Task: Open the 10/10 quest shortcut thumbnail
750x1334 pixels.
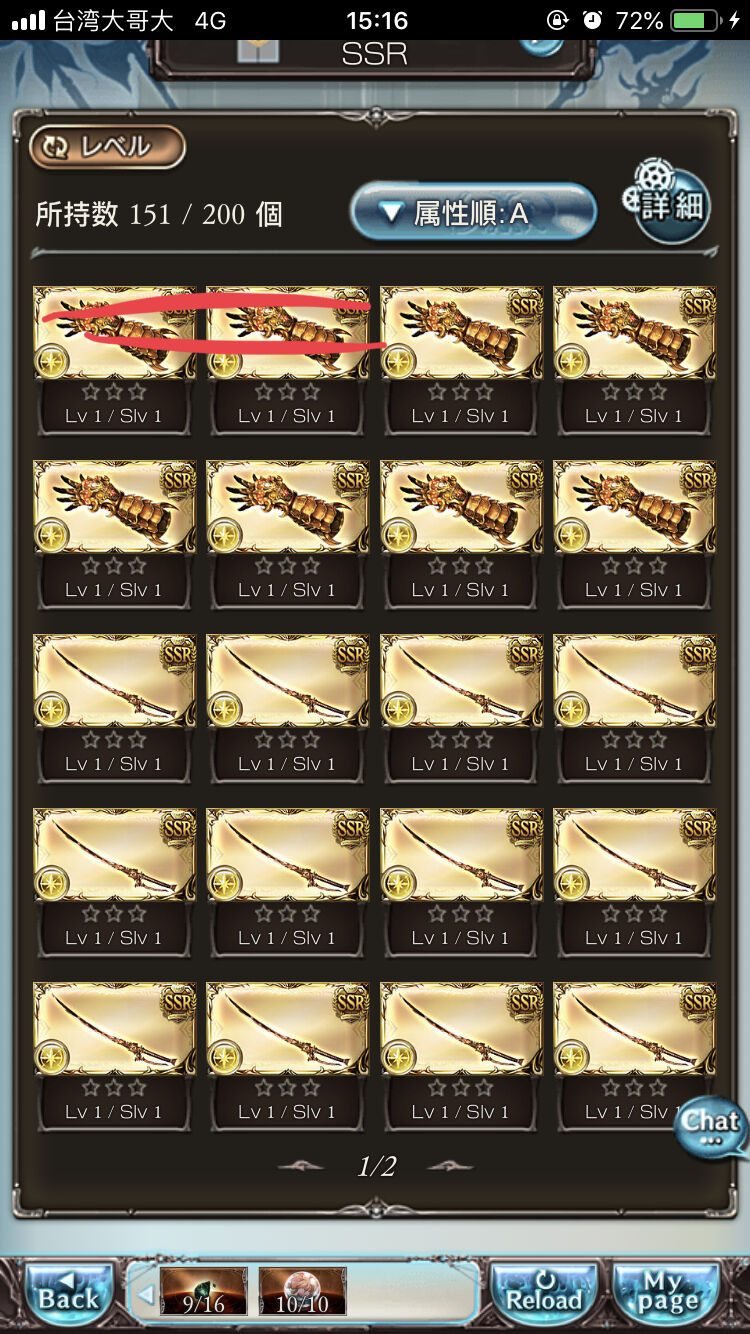Action: pos(302,1291)
